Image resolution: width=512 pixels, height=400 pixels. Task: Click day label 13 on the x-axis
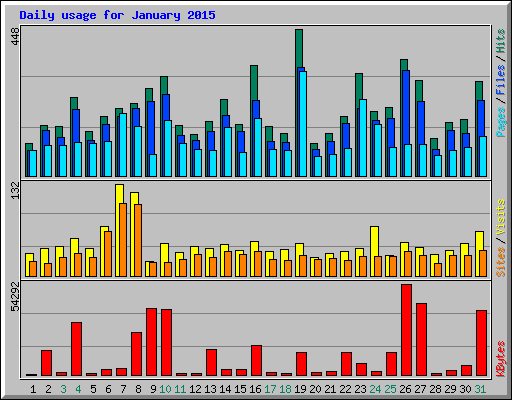tap(210, 389)
